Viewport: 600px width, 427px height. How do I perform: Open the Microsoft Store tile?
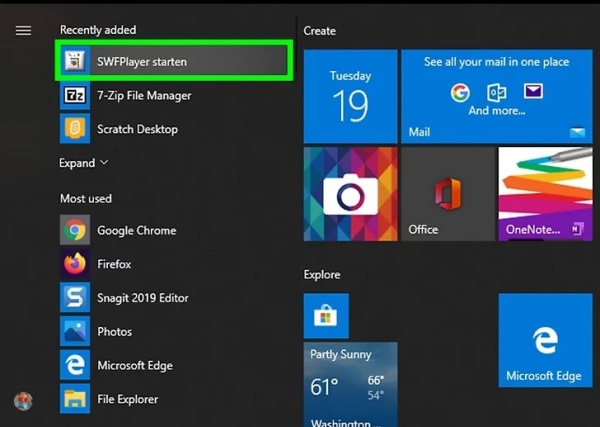[326, 316]
